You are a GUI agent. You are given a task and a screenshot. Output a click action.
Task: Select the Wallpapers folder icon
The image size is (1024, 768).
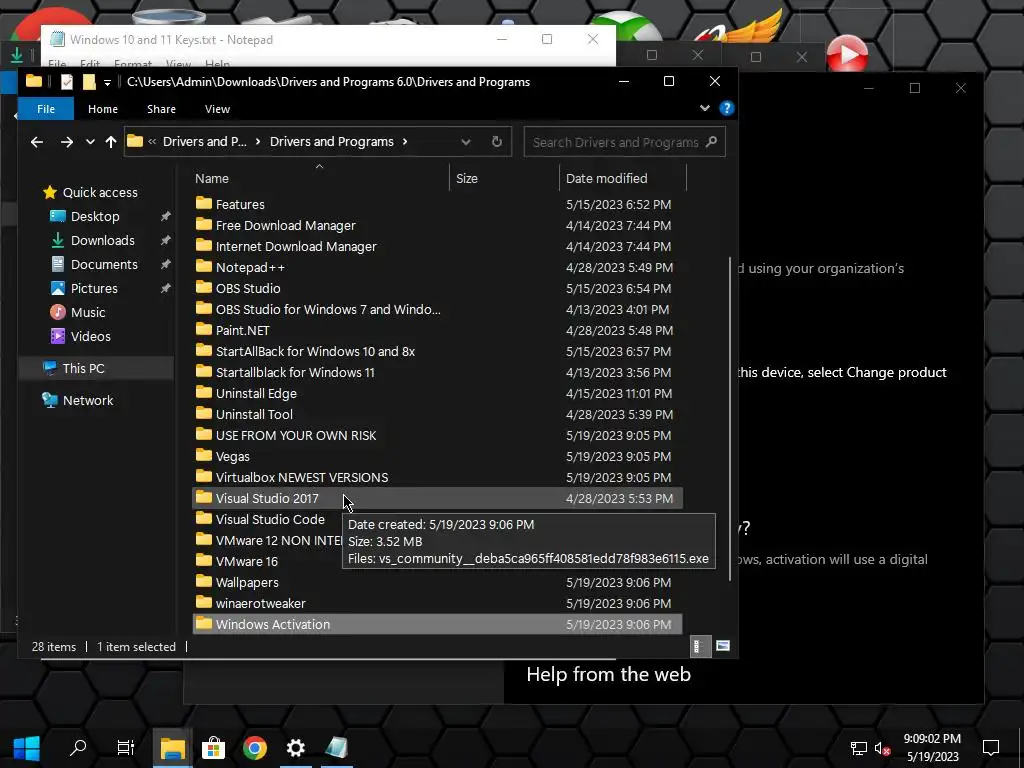[x=204, y=581]
